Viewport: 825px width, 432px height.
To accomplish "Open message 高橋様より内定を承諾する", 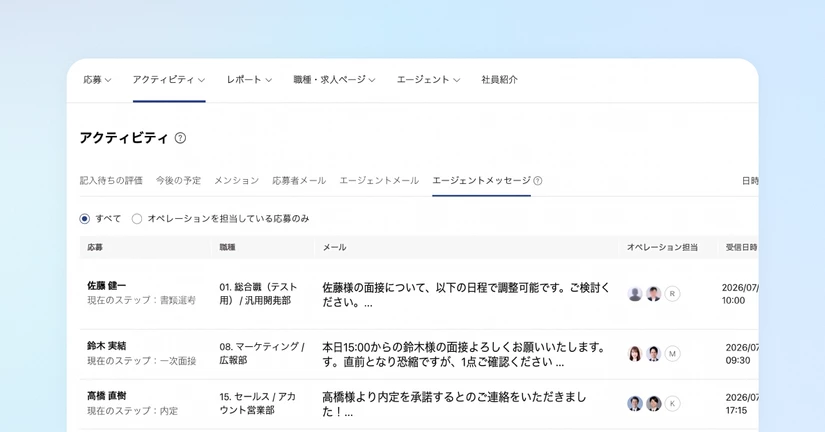I will click(x=454, y=404).
